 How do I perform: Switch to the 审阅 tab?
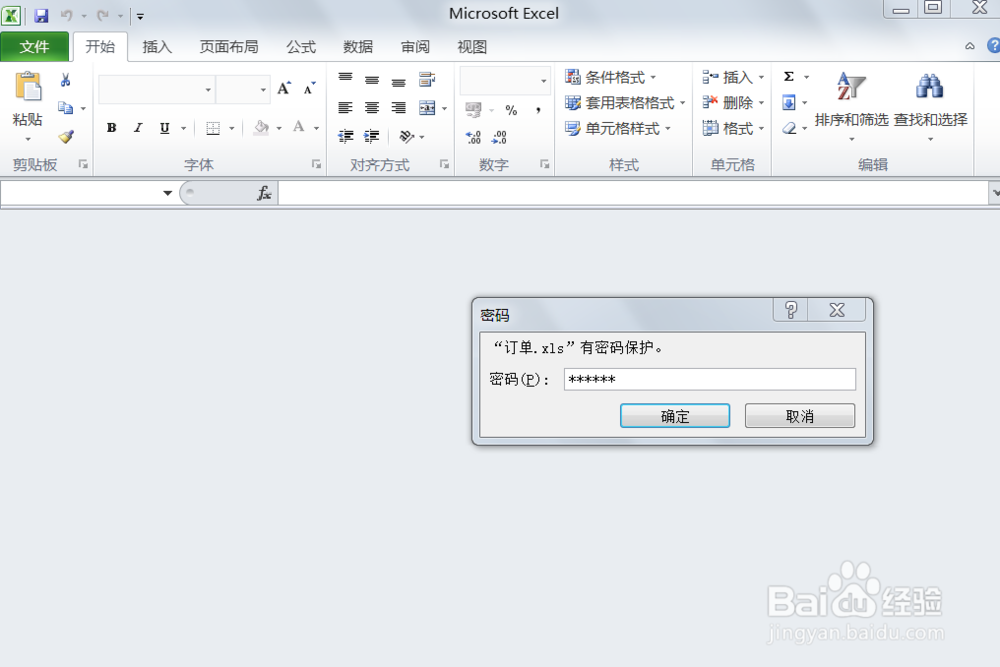click(415, 47)
